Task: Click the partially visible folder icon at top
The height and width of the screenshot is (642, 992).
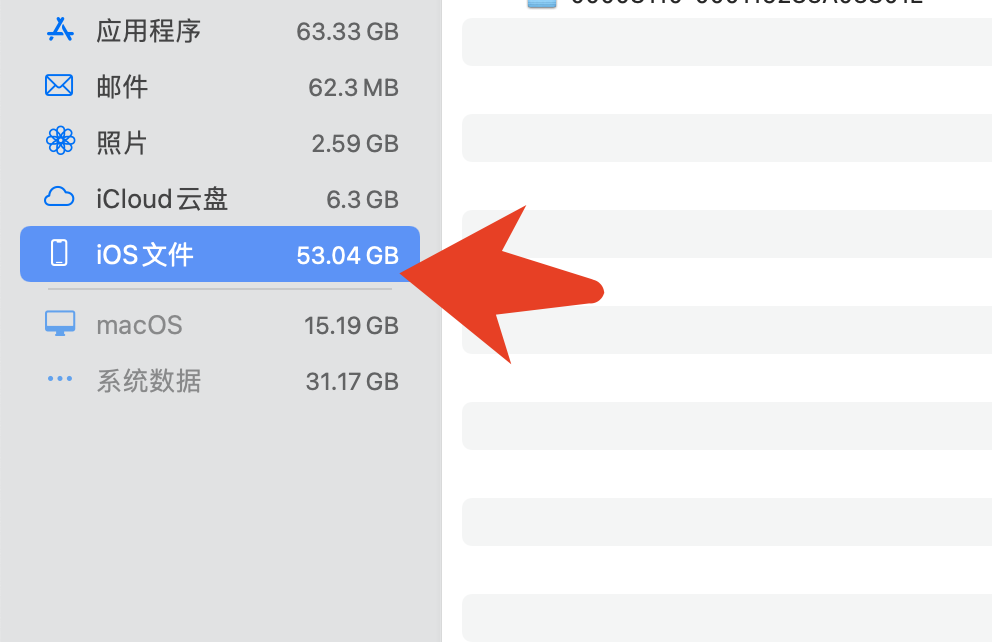Action: pyautogui.click(x=541, y=3)
